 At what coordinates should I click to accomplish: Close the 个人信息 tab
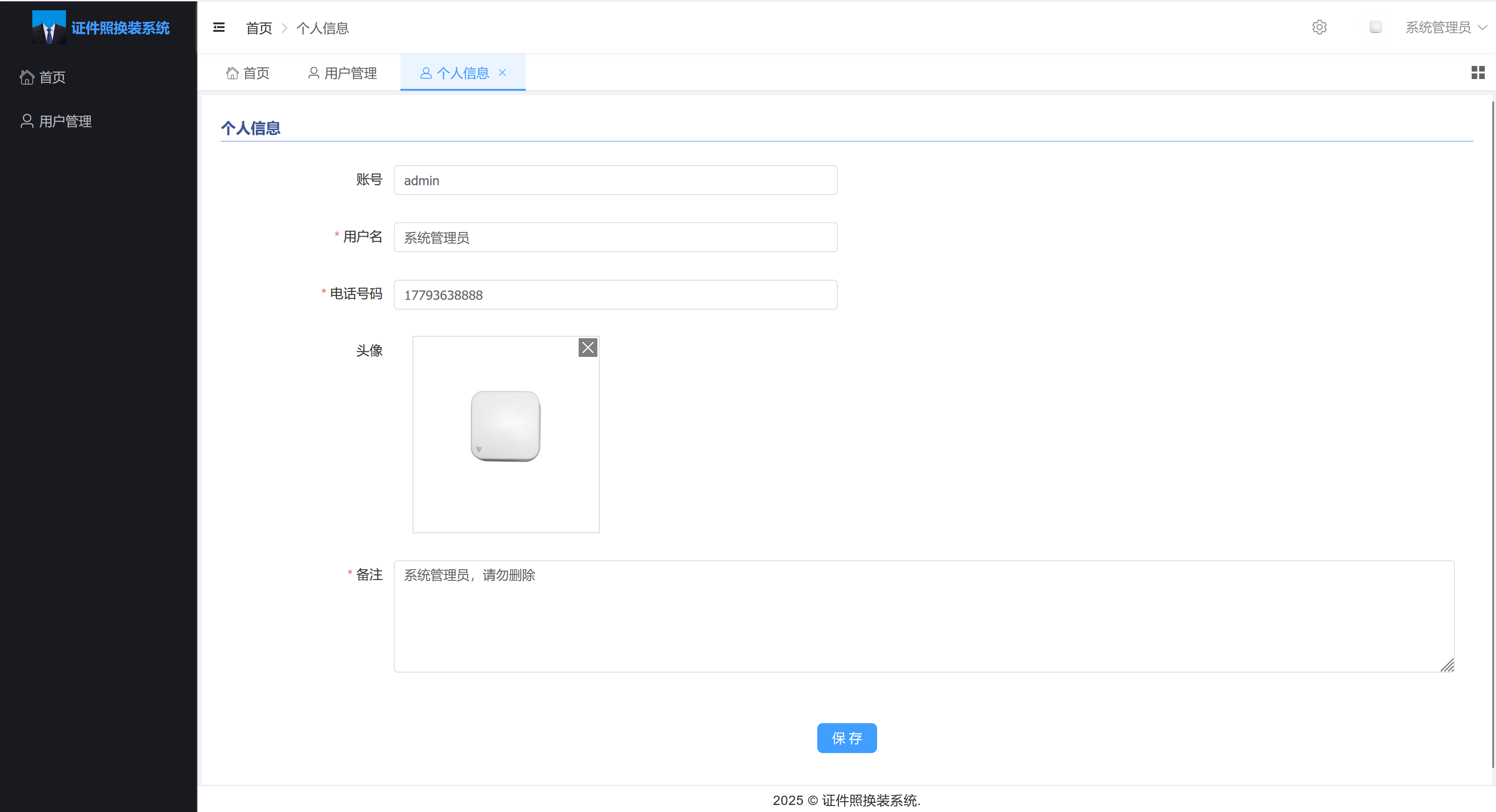pos(502,72)
